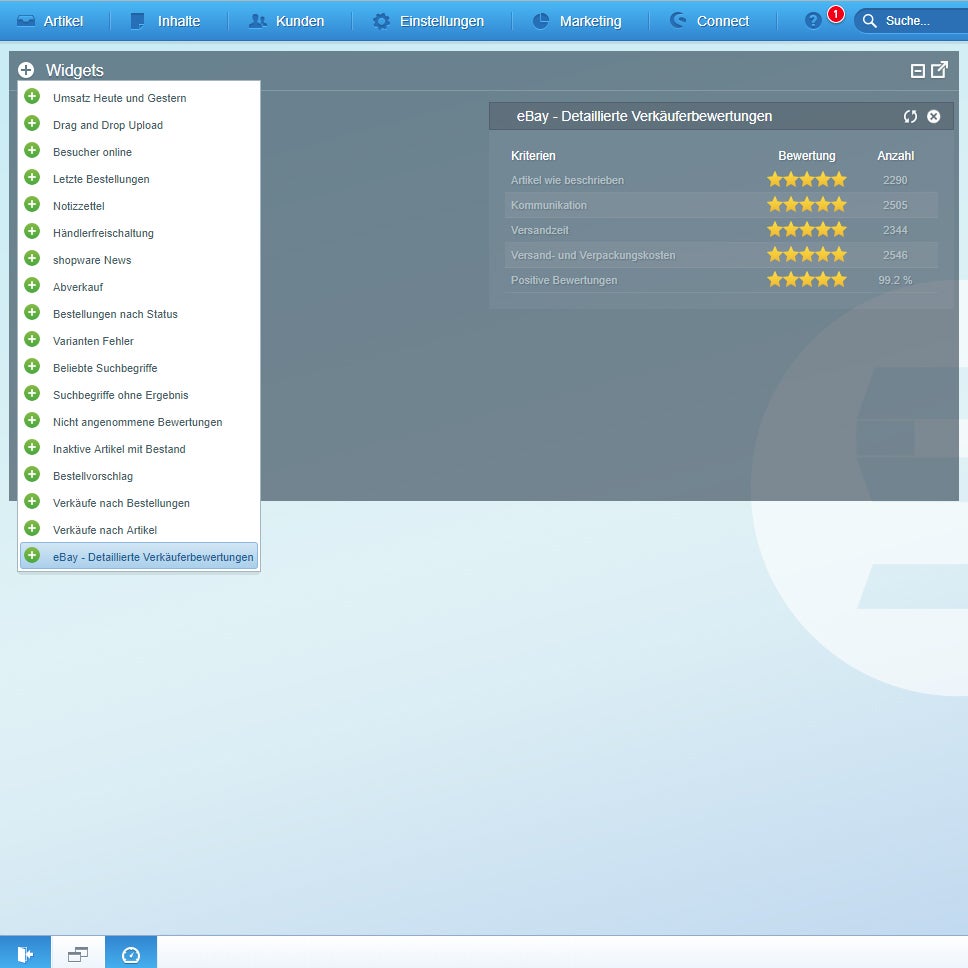Close the eBay Verkäuferbewertungen widget

933,117
